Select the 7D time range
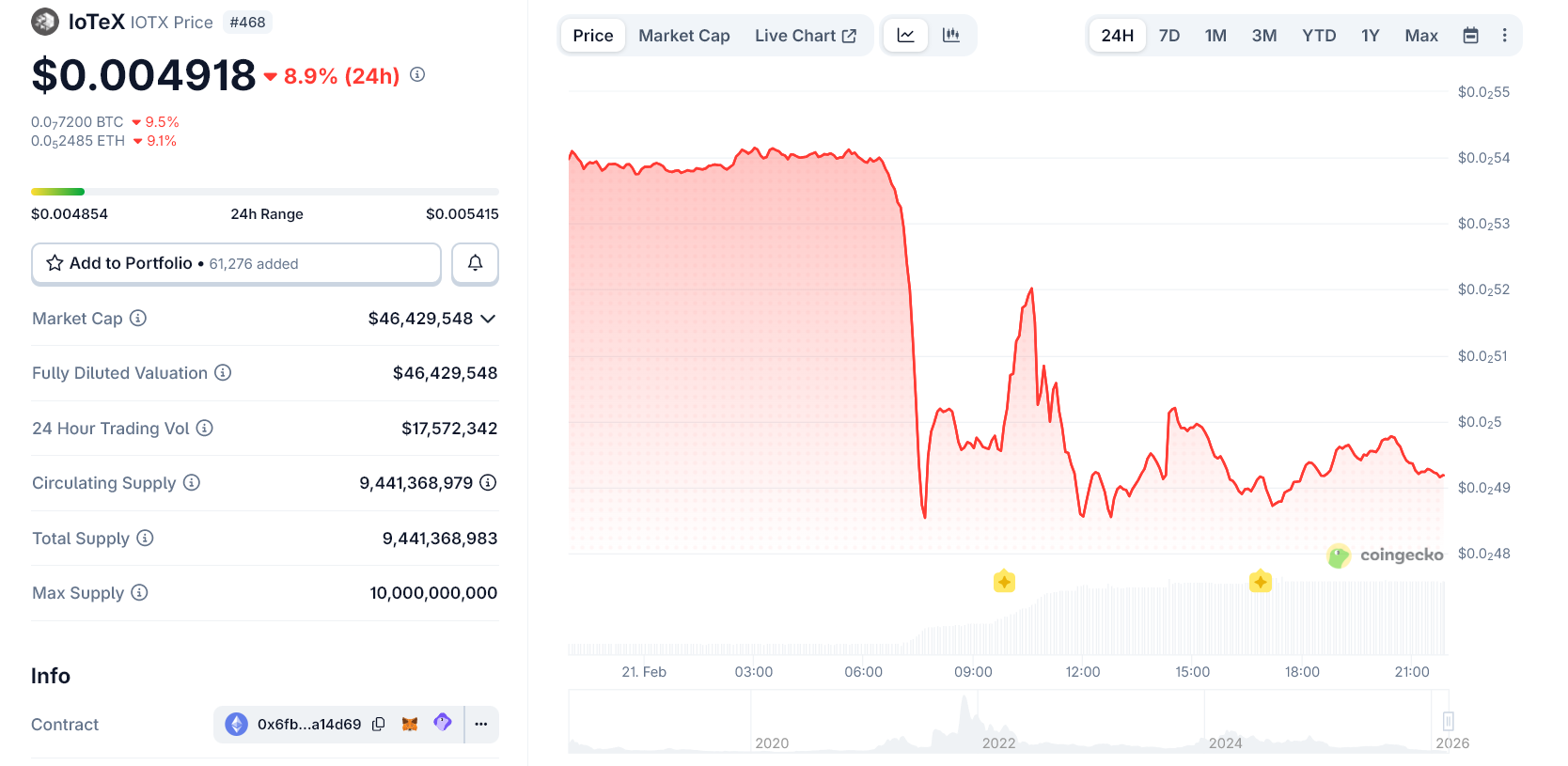The height and width of the screenshot is (766, 1568). pos(1168,36)
